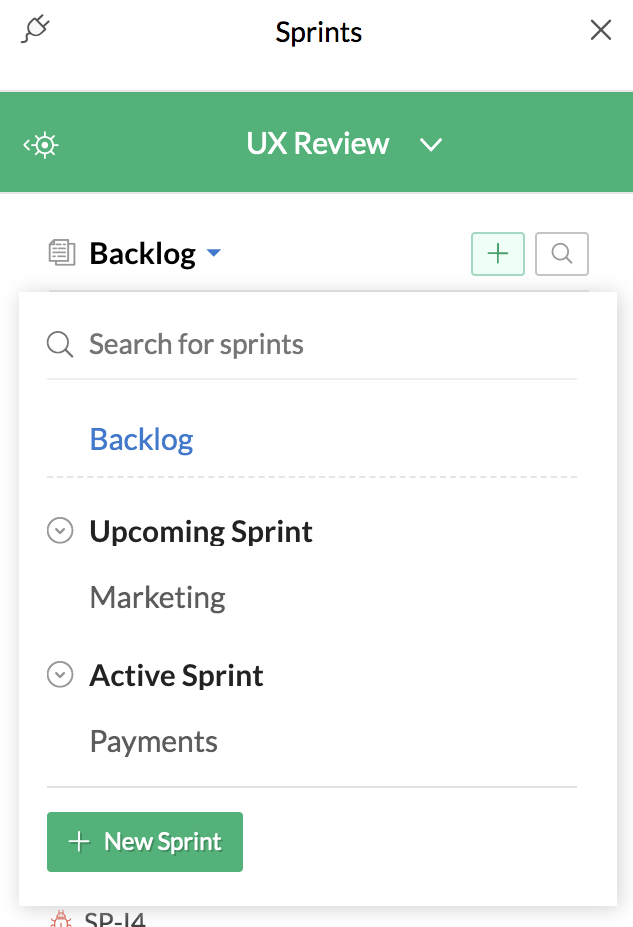Select the Payments sprint
The height and width of the screenshot is (927, 633).
tap(154, 742)
